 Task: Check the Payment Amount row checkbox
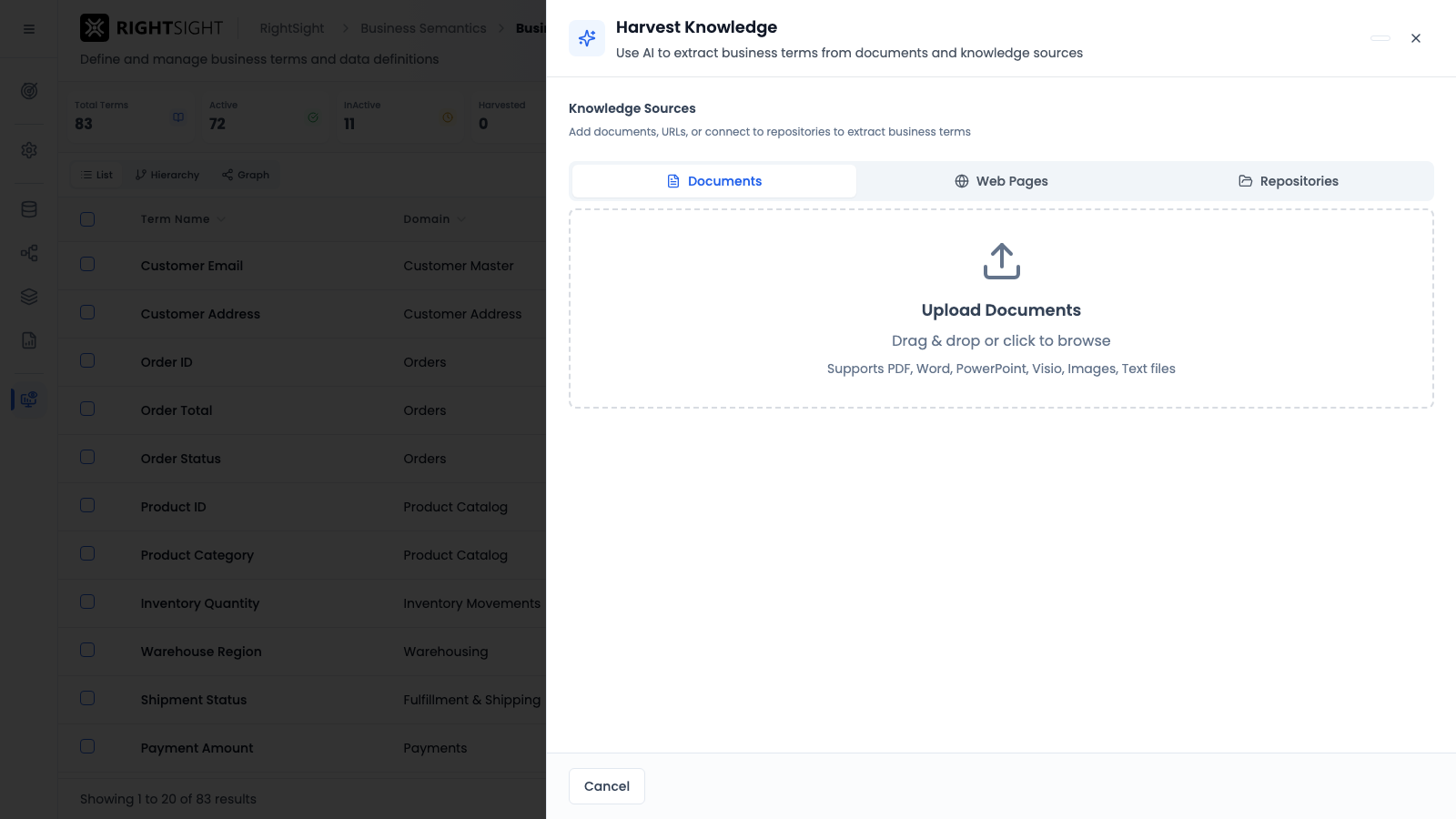(x=87, y=746)
